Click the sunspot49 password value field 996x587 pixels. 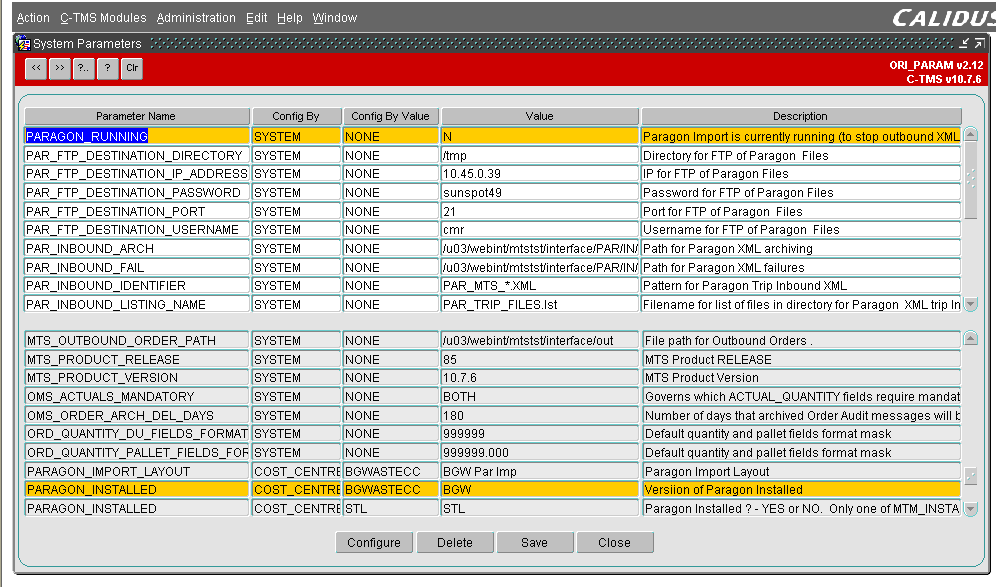[x=540, y=192]
